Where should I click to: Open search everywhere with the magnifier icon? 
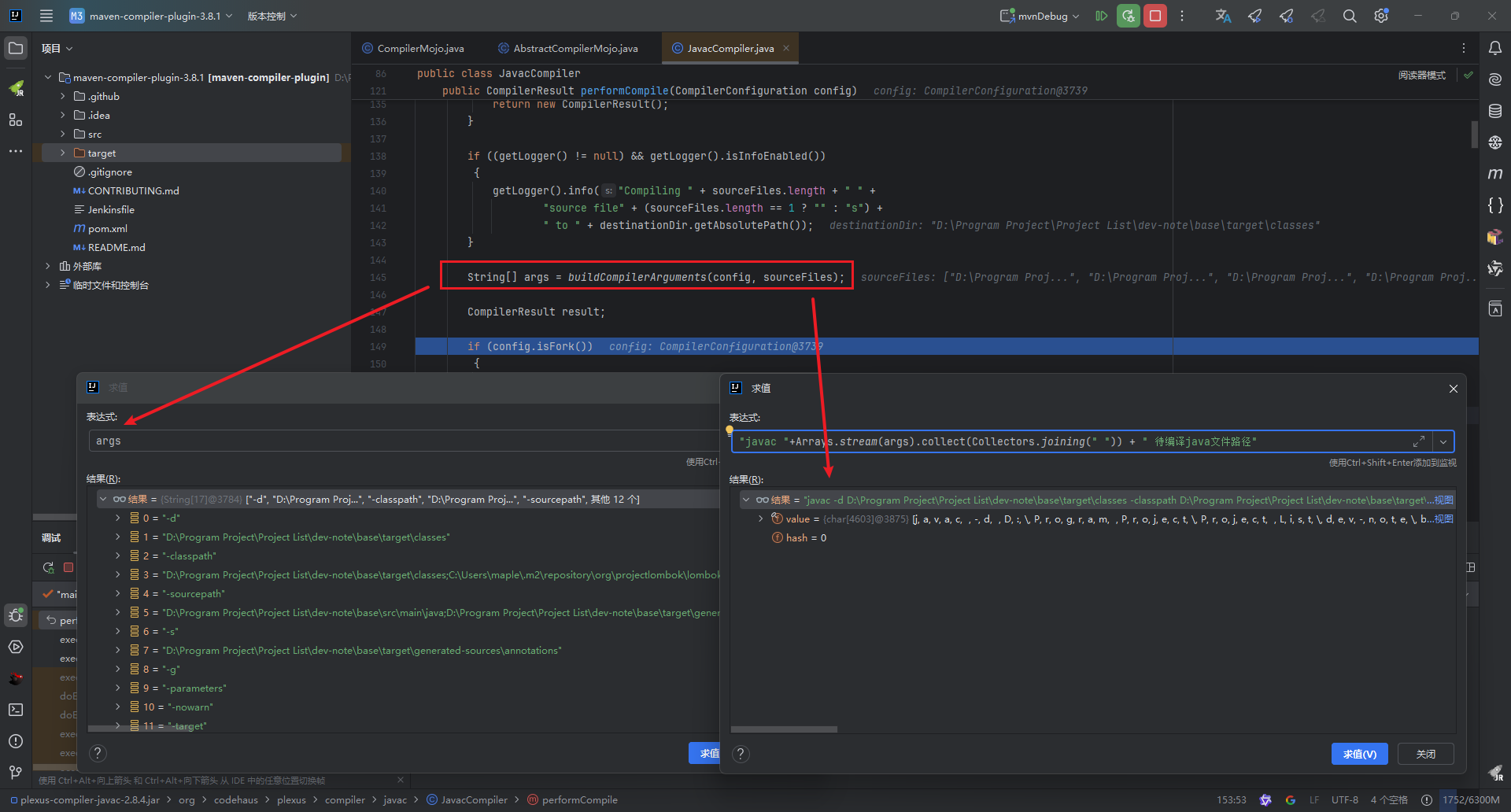pos(1349,15)
